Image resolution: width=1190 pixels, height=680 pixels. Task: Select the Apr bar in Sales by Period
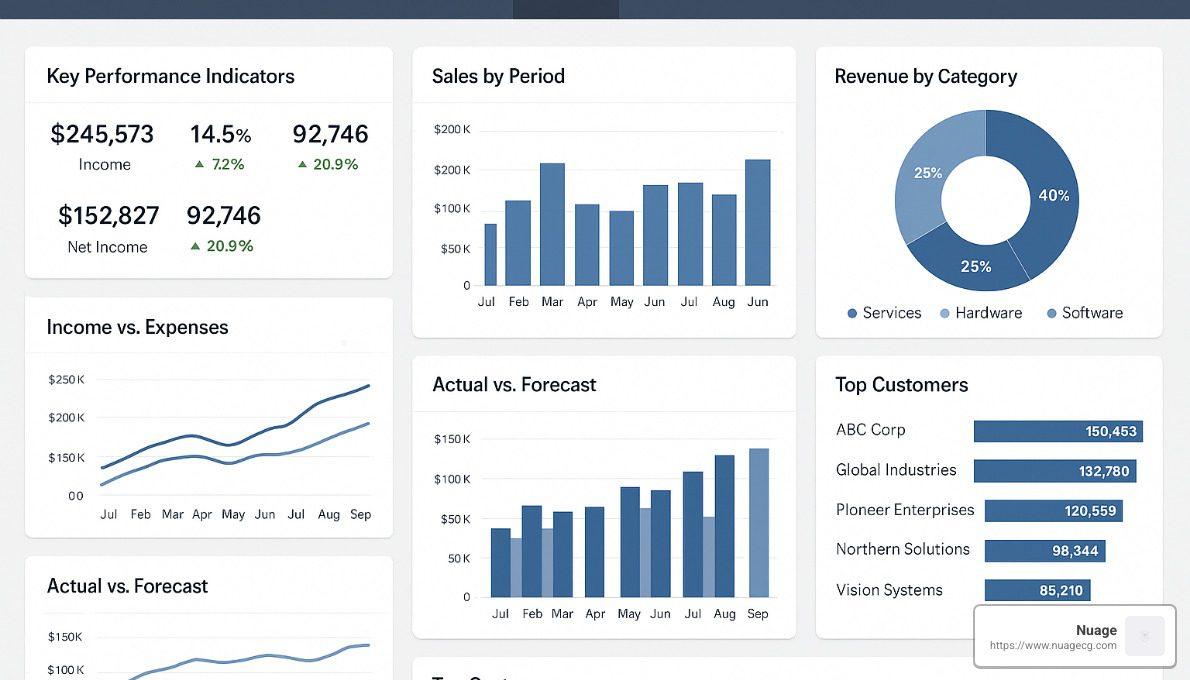pos(587,245)
